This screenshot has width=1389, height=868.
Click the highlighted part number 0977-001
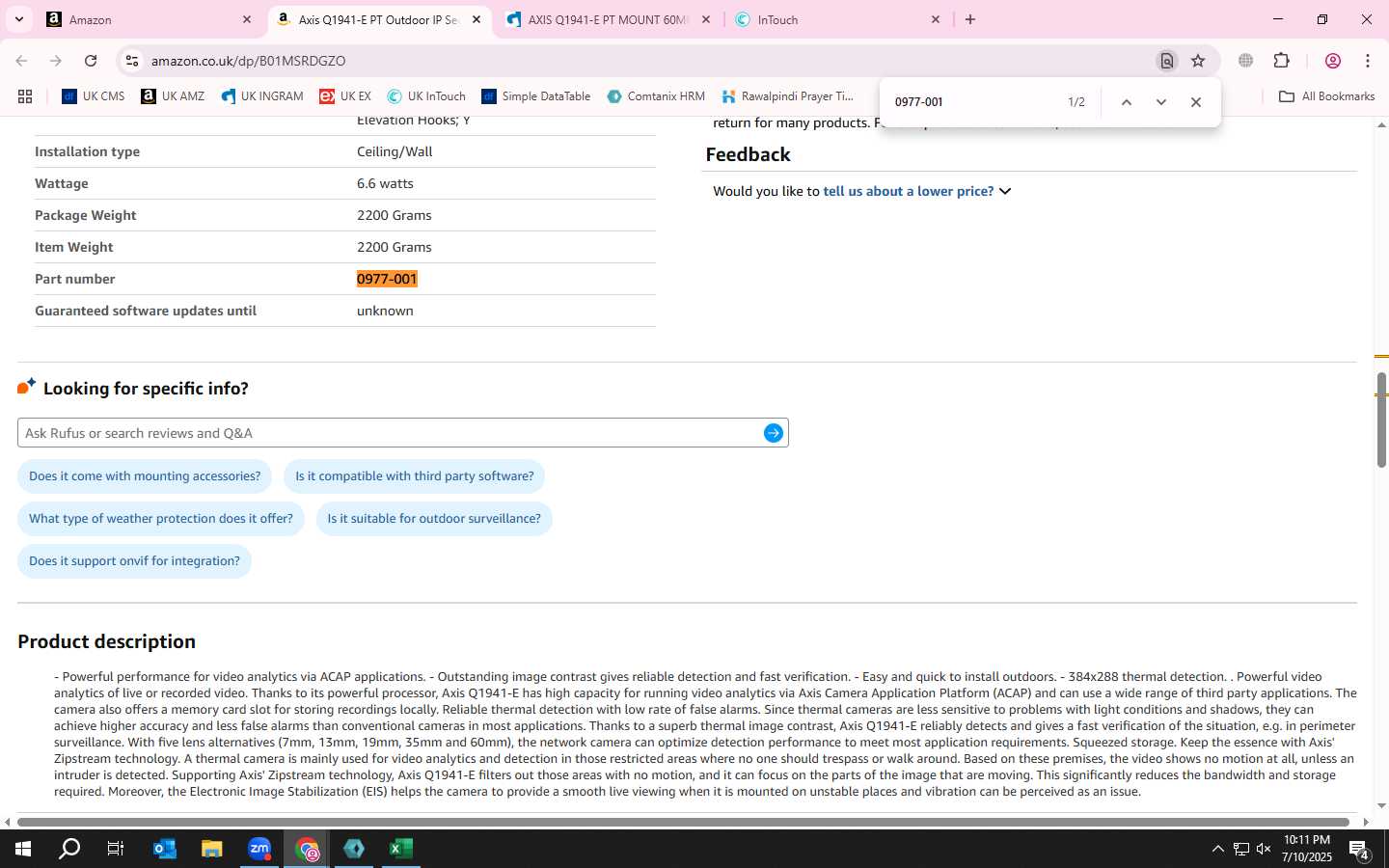387,279
